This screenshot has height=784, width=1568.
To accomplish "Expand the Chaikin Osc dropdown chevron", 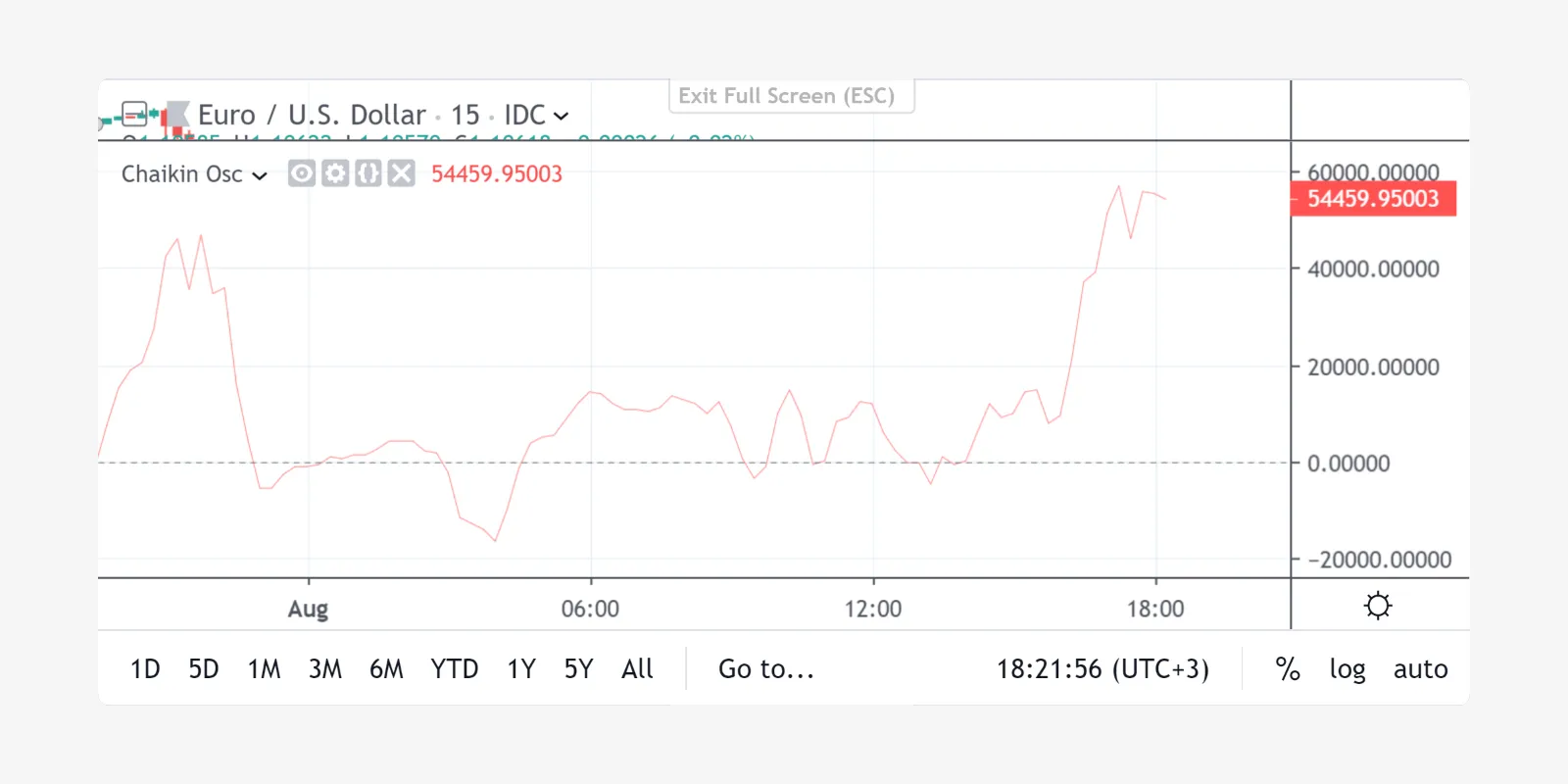I will pos(260,175).
